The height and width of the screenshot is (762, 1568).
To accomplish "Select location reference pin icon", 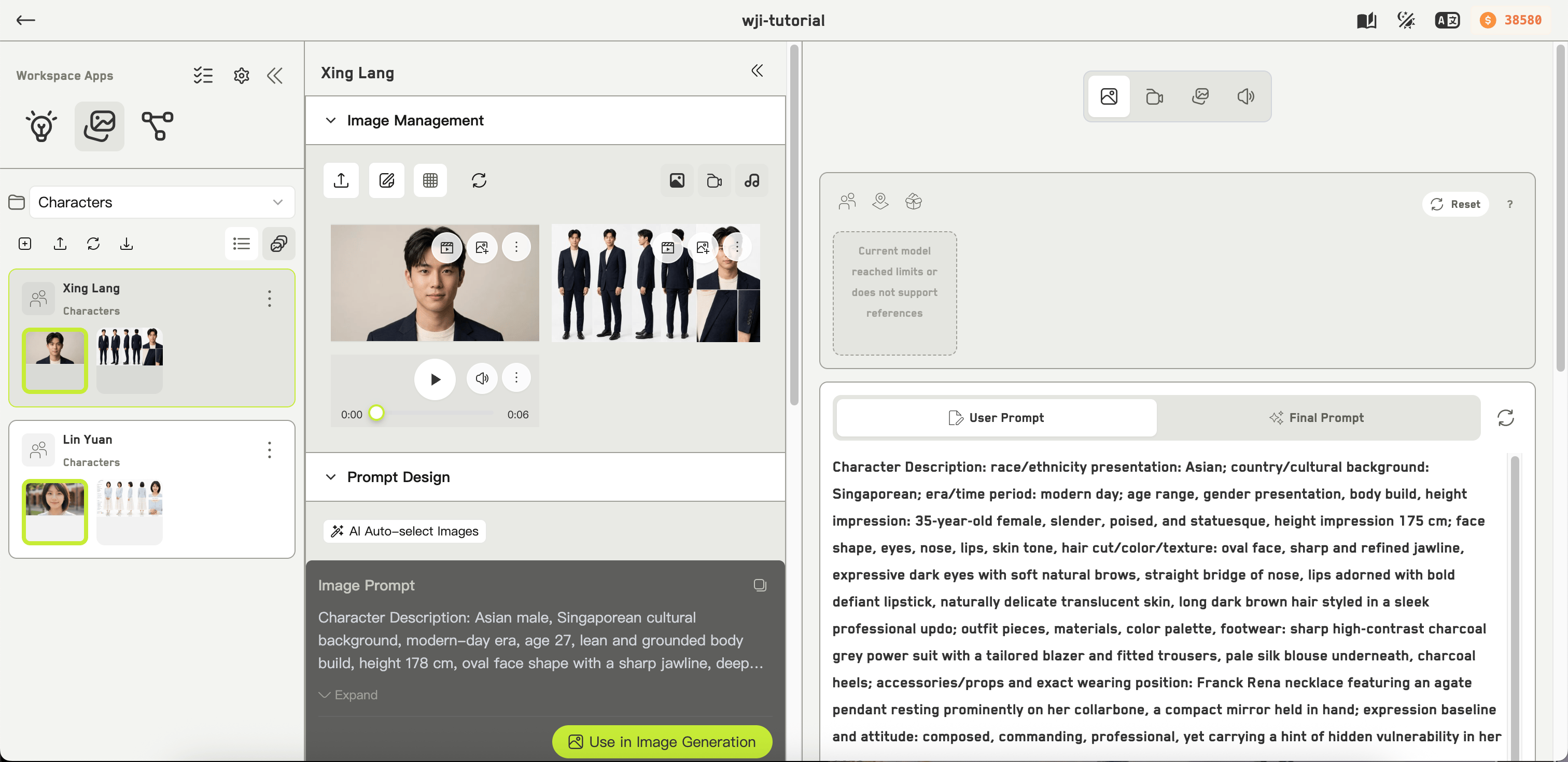I will pyautogui.click(x=880, y=202).
